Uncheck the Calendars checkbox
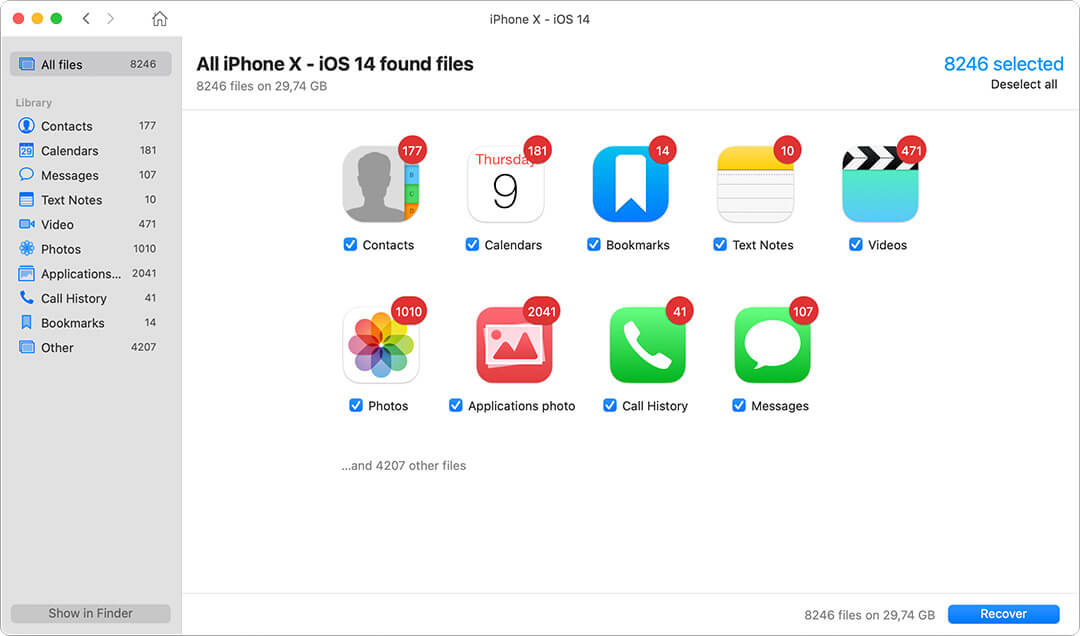Viewport: 1080px width, 636px height. pyautogui.click(x=472, y=244)
